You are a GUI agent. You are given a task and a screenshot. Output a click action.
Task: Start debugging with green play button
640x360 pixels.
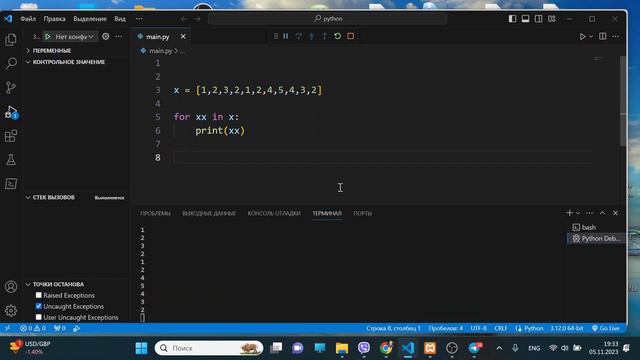point(48,36)
